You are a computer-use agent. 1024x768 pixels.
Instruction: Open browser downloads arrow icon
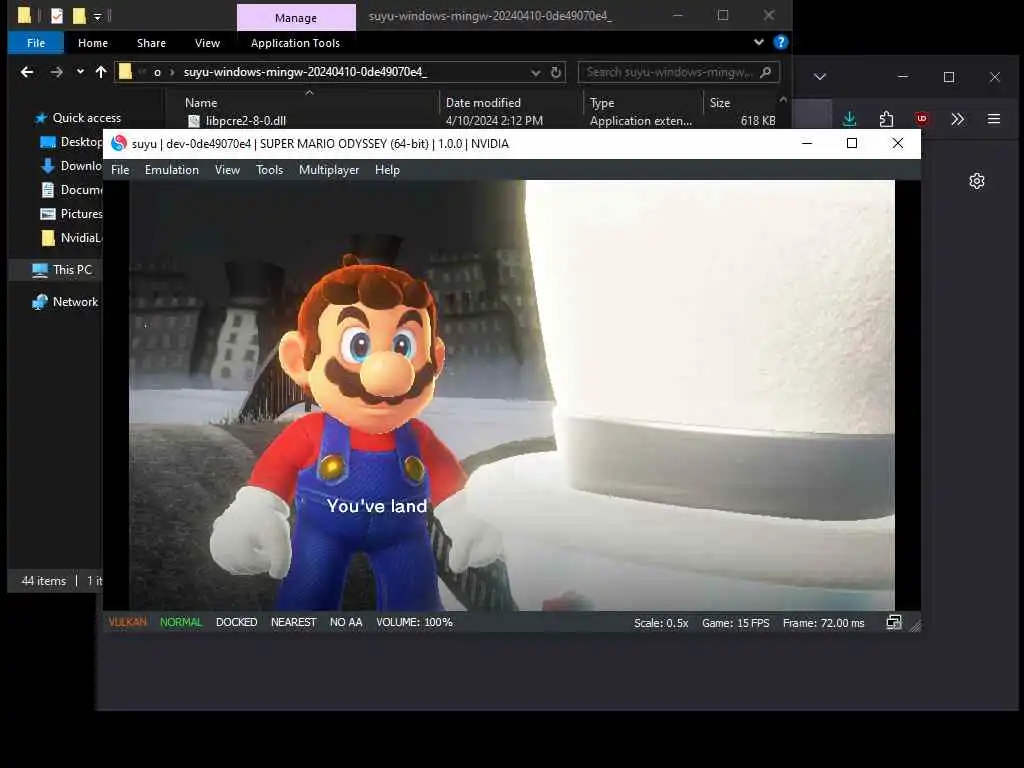[849, 119]
